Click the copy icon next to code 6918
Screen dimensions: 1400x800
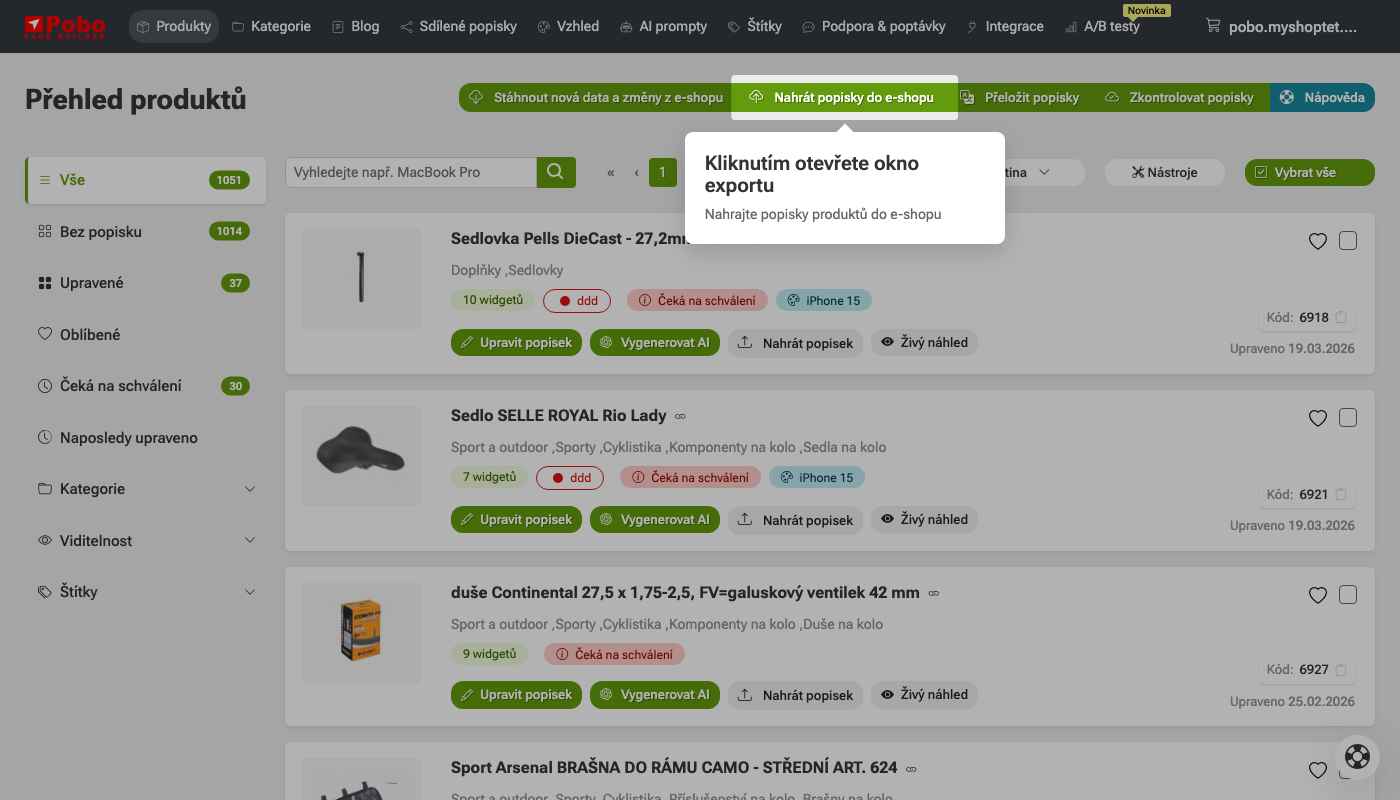(x=1340, y=316)
